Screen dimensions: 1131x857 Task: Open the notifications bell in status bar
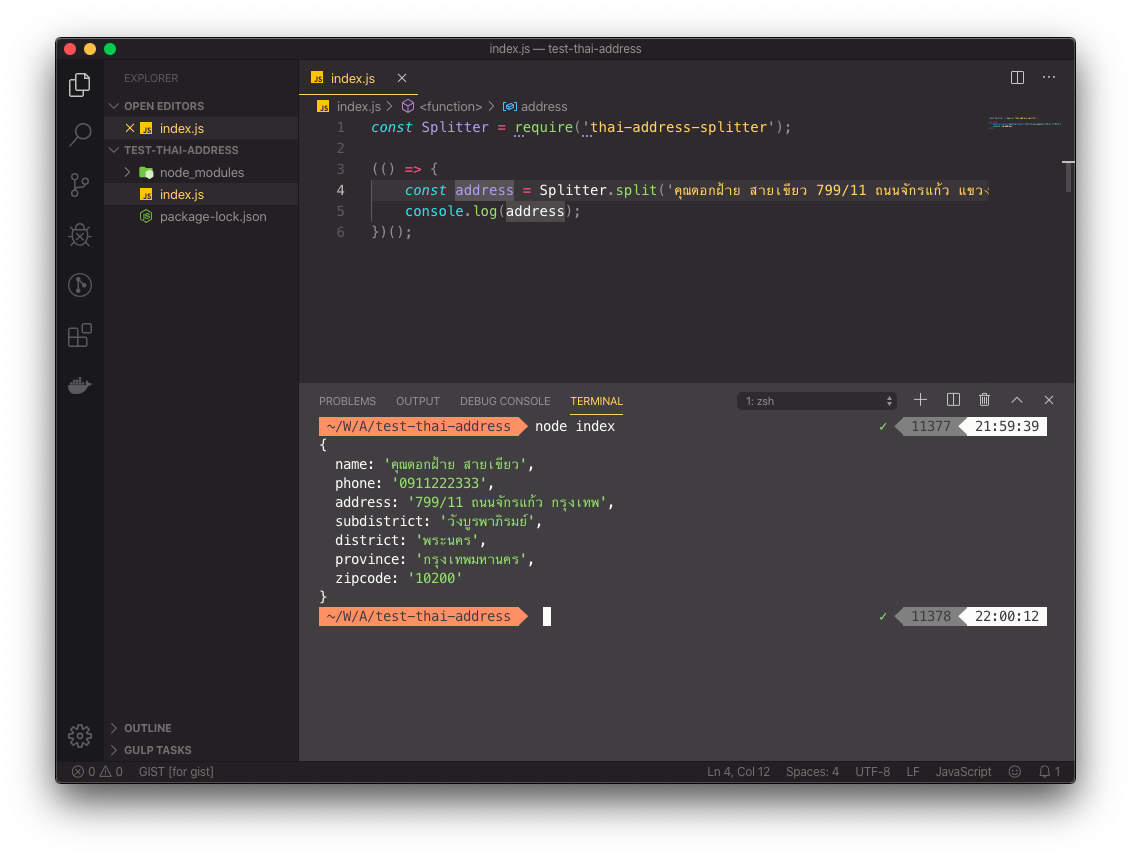click(x=1049, y=771)
